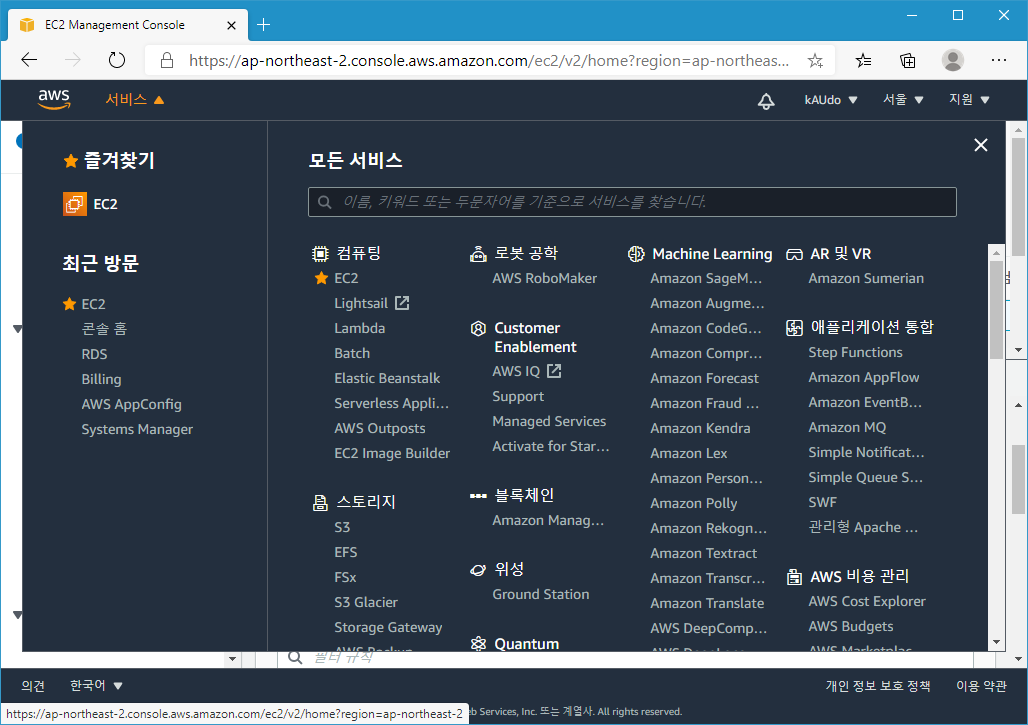The height and width of the screenshot is (725, 1028).
Task: Type in the service search input field
Action: [x=632, y=202]
